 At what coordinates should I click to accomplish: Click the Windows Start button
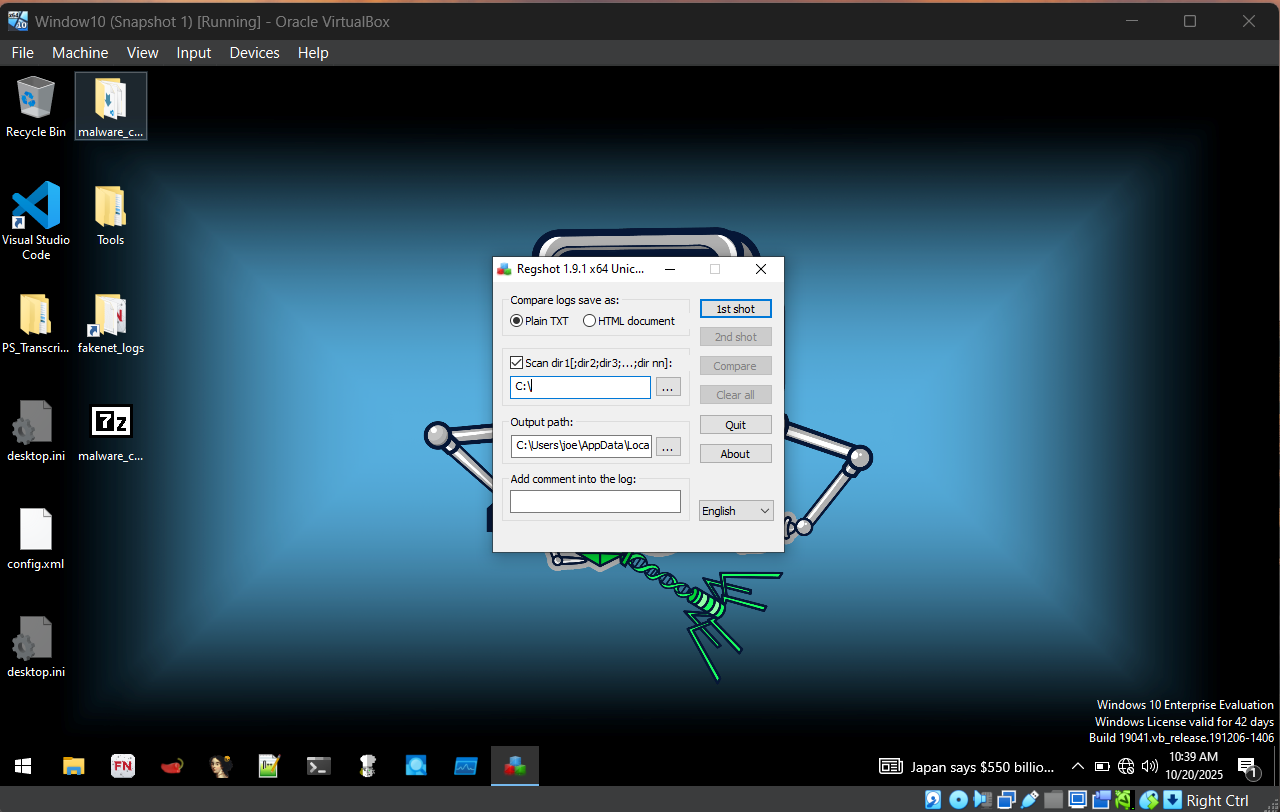(x=24, y=766)
